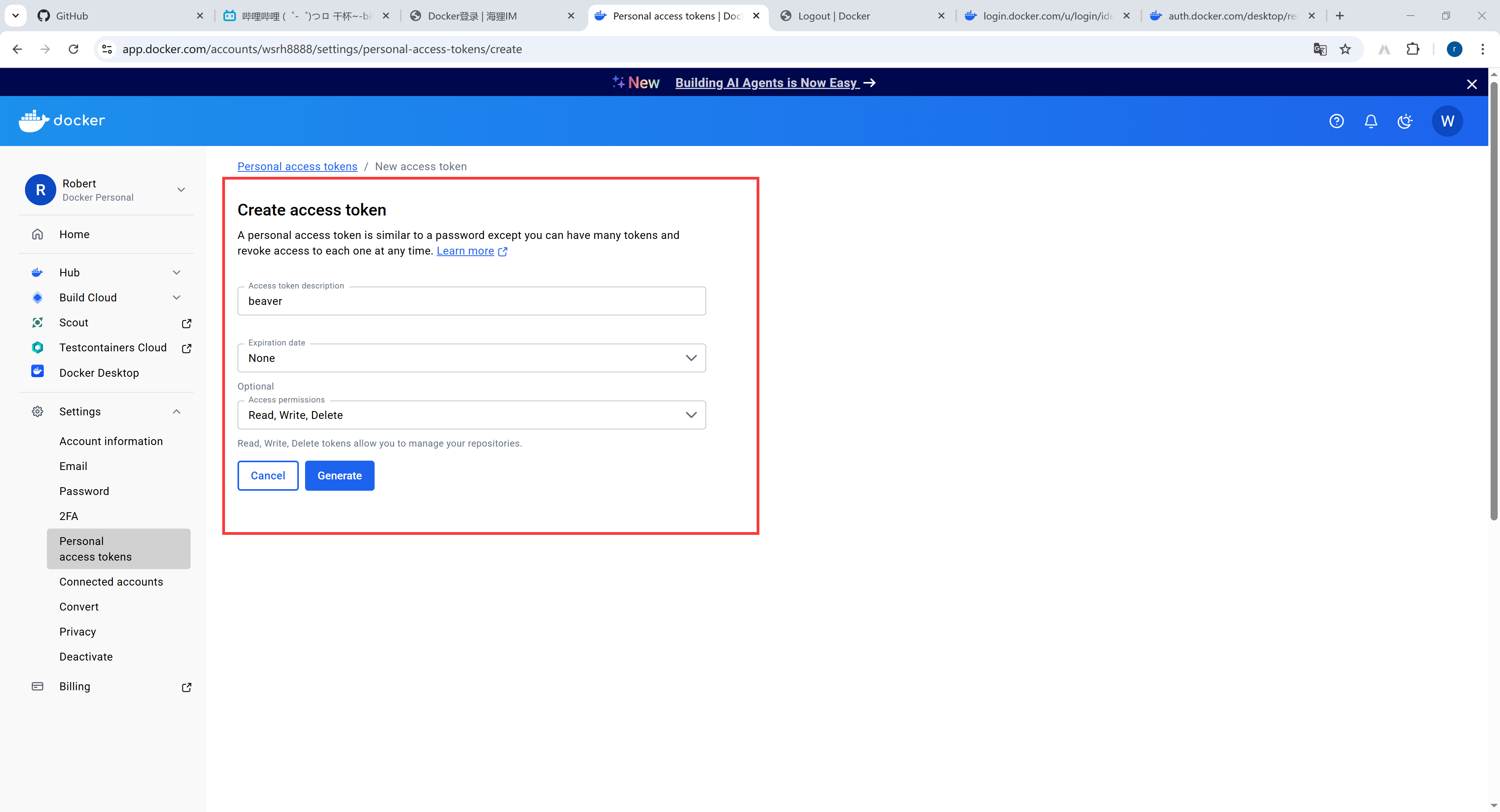Open Docker Desktop in the sidebar

(99, 372)
